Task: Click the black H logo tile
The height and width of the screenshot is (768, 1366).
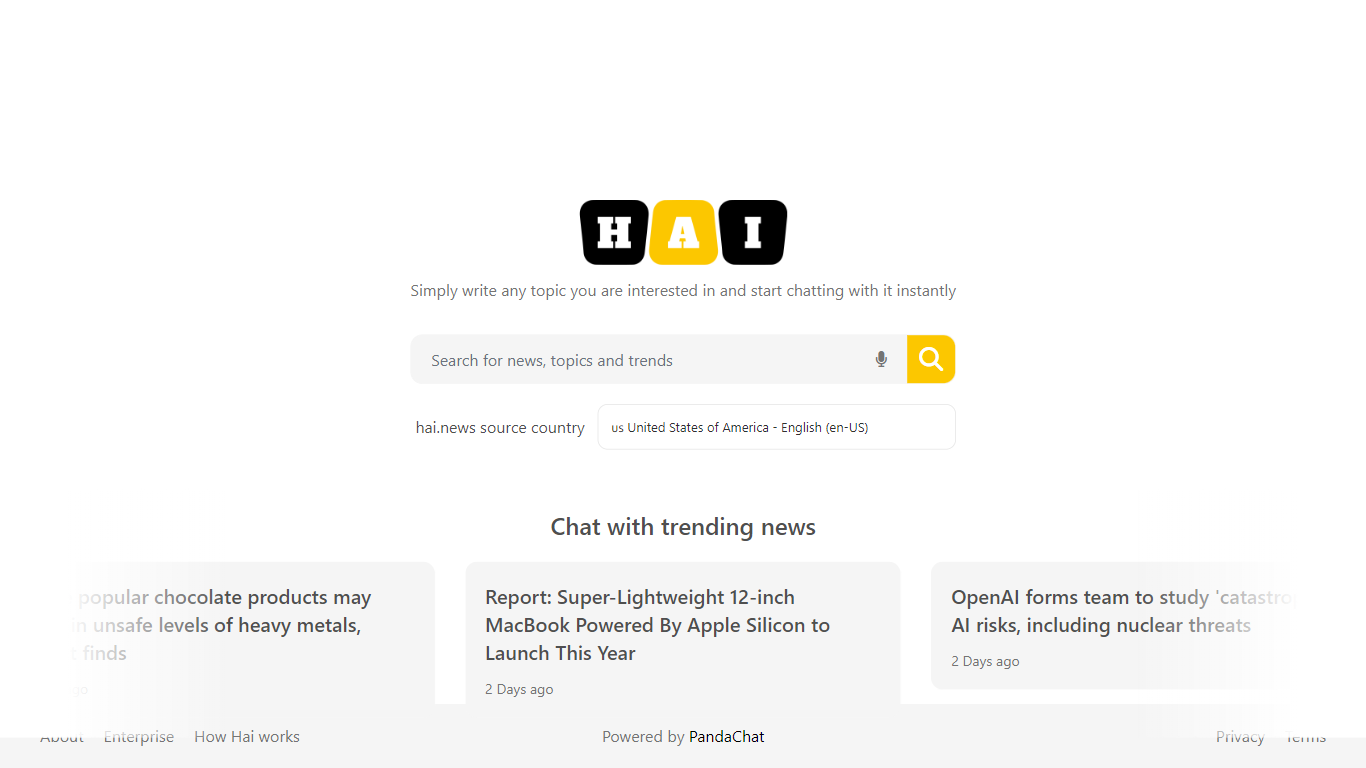Action: (614, 233)
